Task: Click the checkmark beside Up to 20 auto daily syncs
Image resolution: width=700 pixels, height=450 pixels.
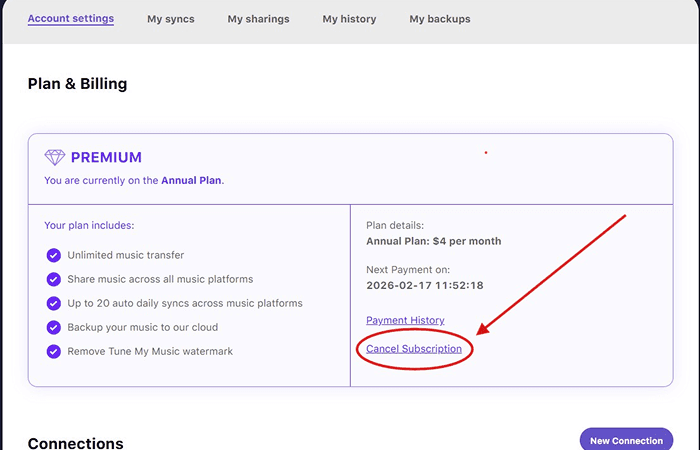Action: (54, 304)
